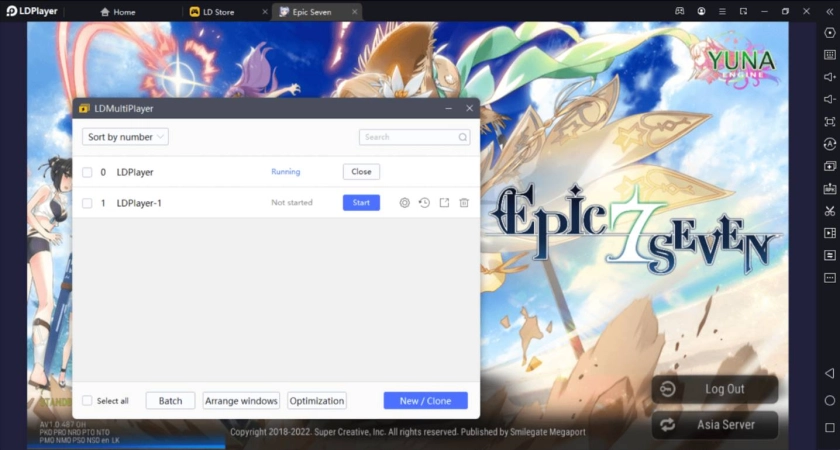Collapse the right sidebar with double-arrow icon
Viewport: 840px width, 450px height.
[x=829, y=11]
